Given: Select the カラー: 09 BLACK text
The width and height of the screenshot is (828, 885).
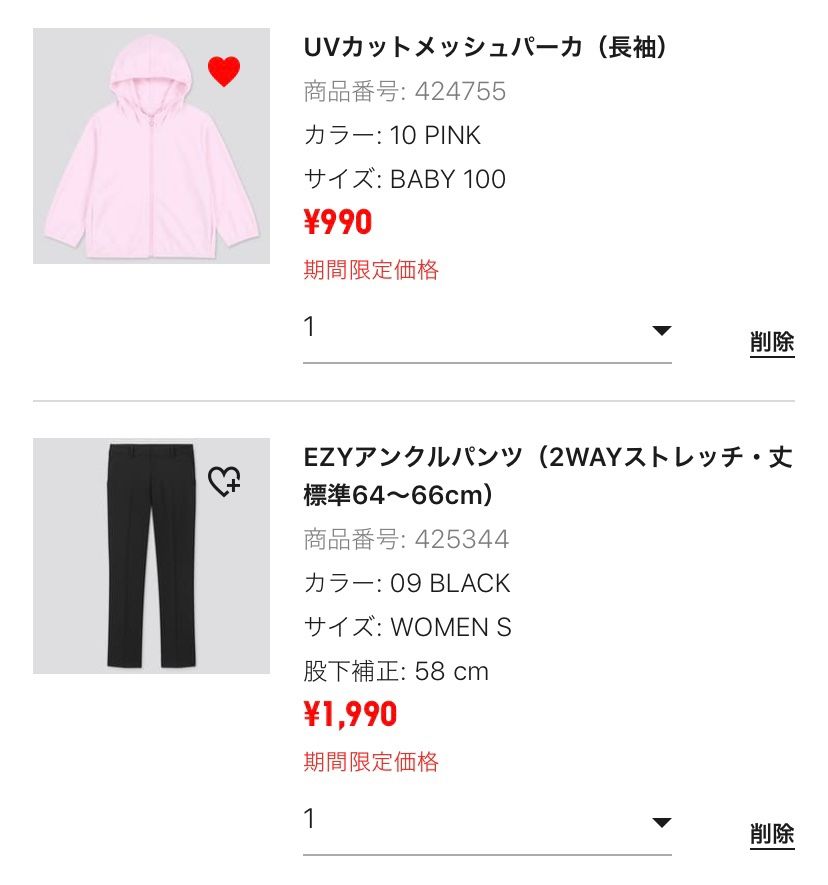Looking at the screenshot, I should [x=407, y=583].
